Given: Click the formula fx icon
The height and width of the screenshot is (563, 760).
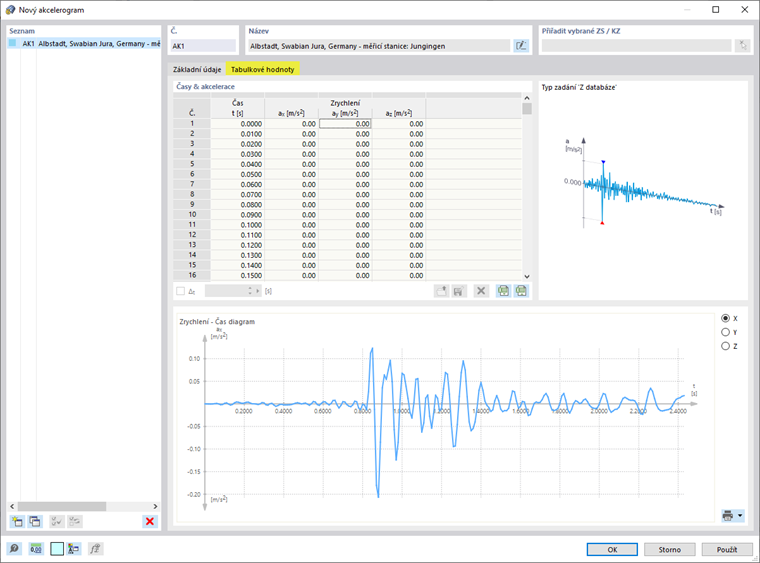Looking at the screenshot, I should 95,549.
